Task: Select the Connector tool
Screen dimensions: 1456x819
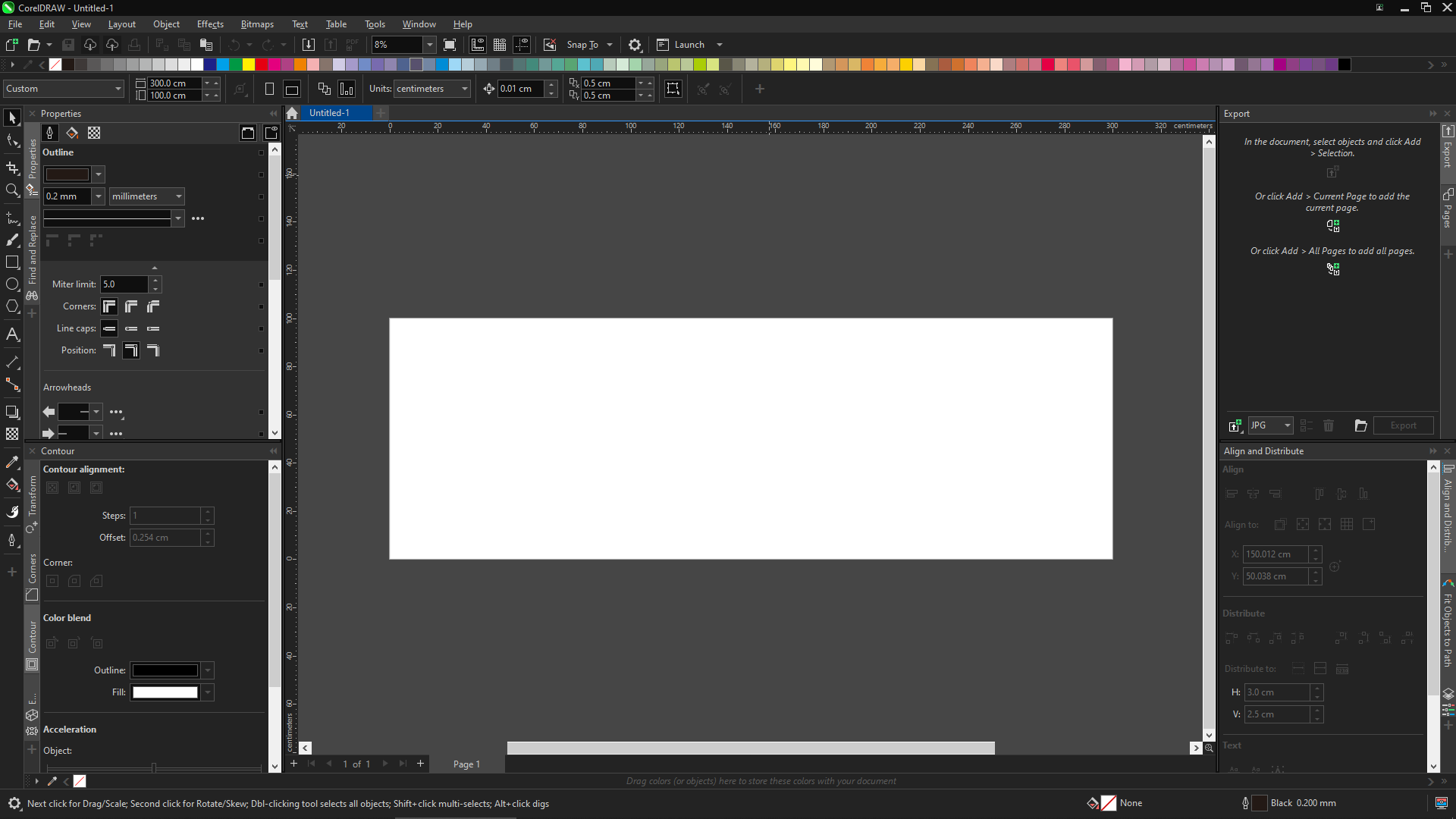Action: click(x=12, y=384)
